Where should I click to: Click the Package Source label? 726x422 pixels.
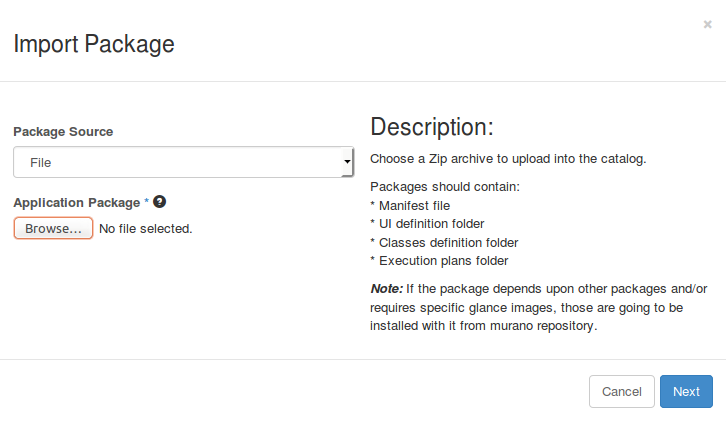[x=63, y=132]
